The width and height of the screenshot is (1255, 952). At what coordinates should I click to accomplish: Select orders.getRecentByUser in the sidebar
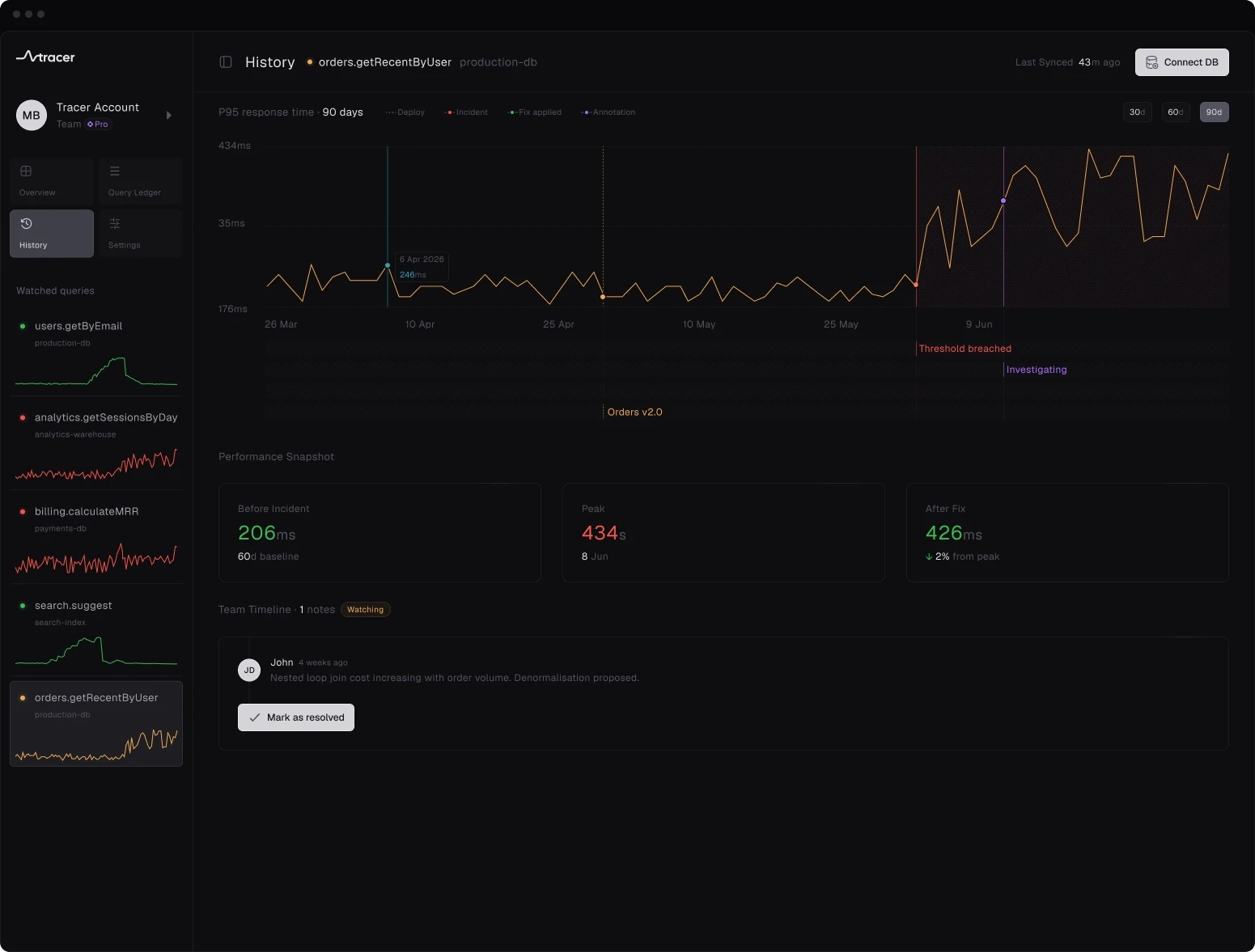click(96, 724)
